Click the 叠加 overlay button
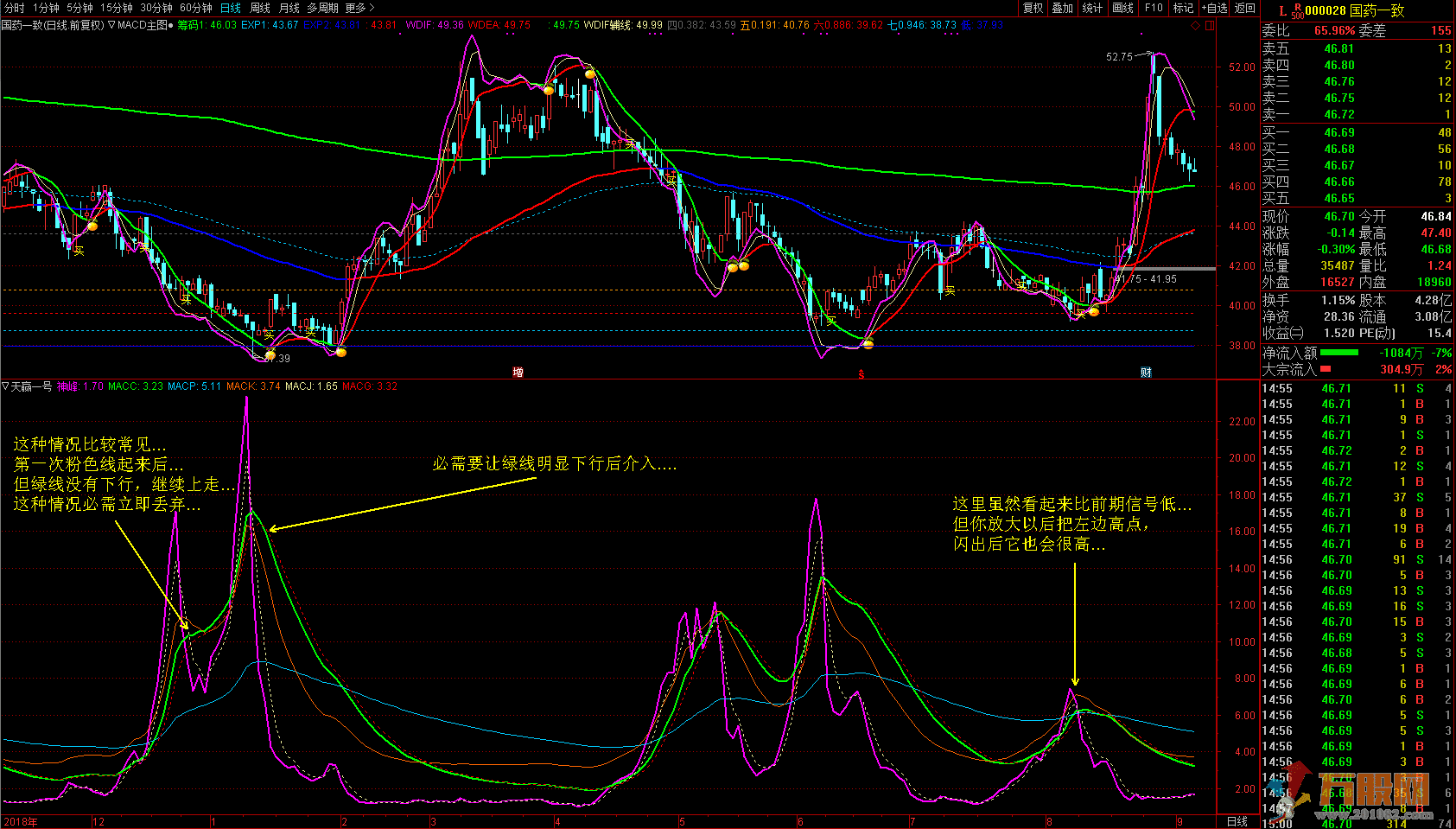Image resolution: width=1456 pixels, height=829 pixels. pyautogui.click(x=1063, y=8)
